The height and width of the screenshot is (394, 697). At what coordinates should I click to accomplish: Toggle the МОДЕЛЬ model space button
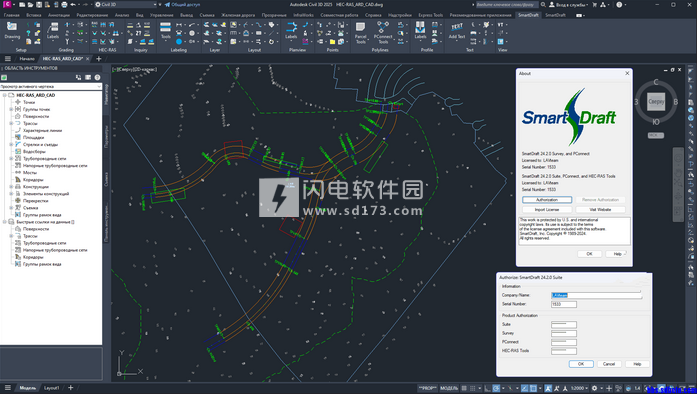point(449,388)
